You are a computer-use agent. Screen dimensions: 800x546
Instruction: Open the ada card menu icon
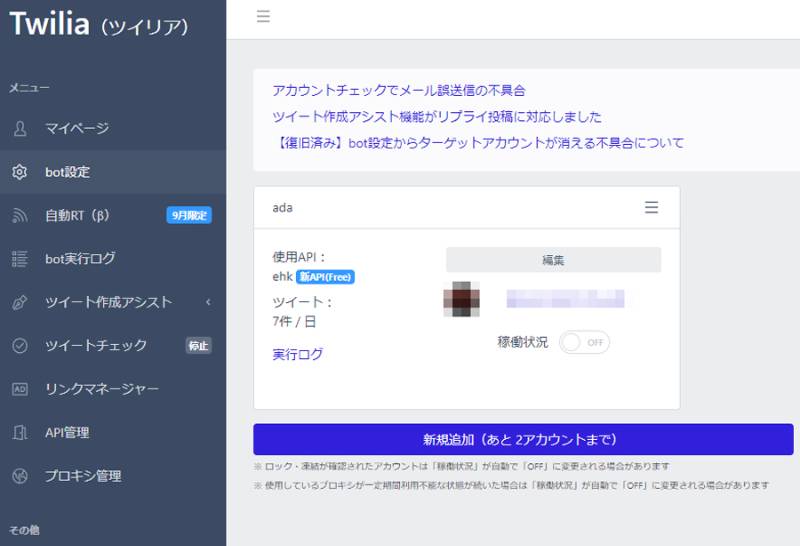click(x=652, y=207)
